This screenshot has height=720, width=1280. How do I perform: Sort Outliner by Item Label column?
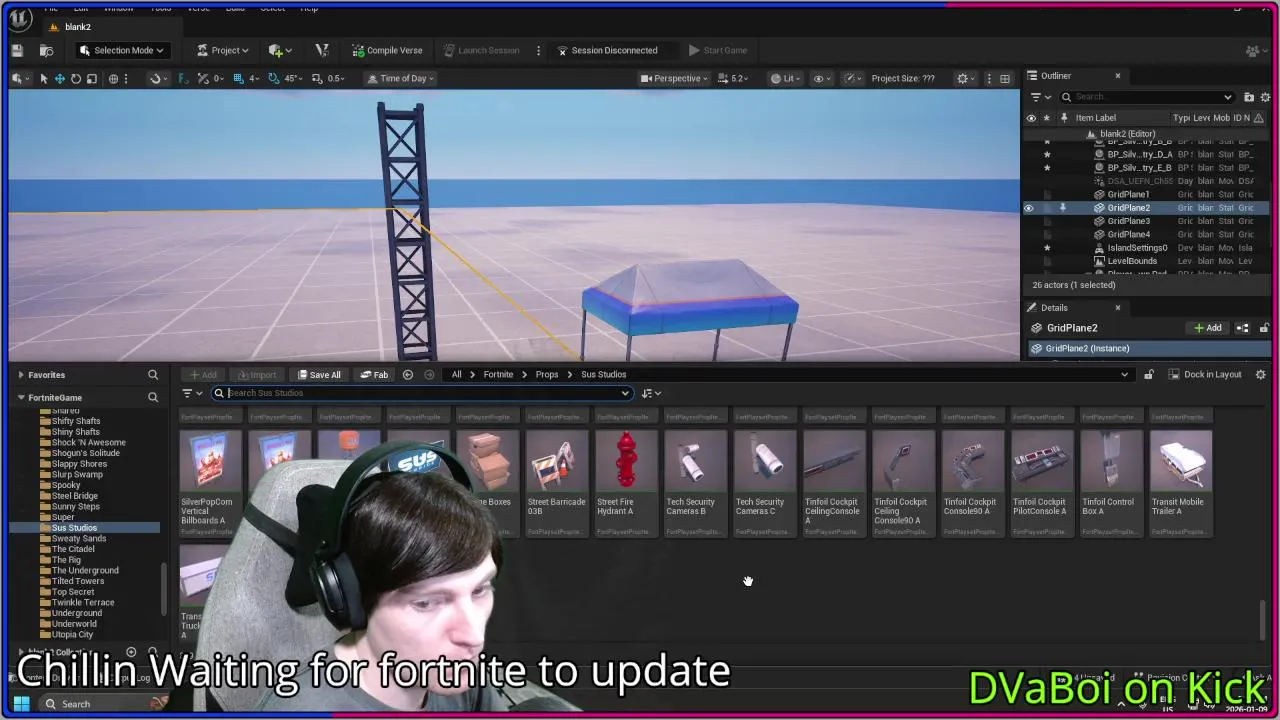coord(1096,118)
